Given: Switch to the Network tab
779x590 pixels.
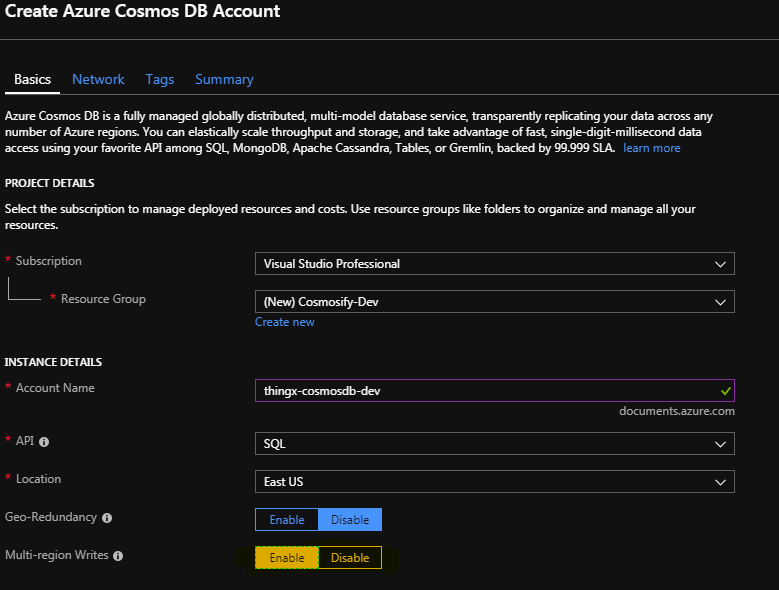Looking at the screenshot, I should click(x=98, y=79).
